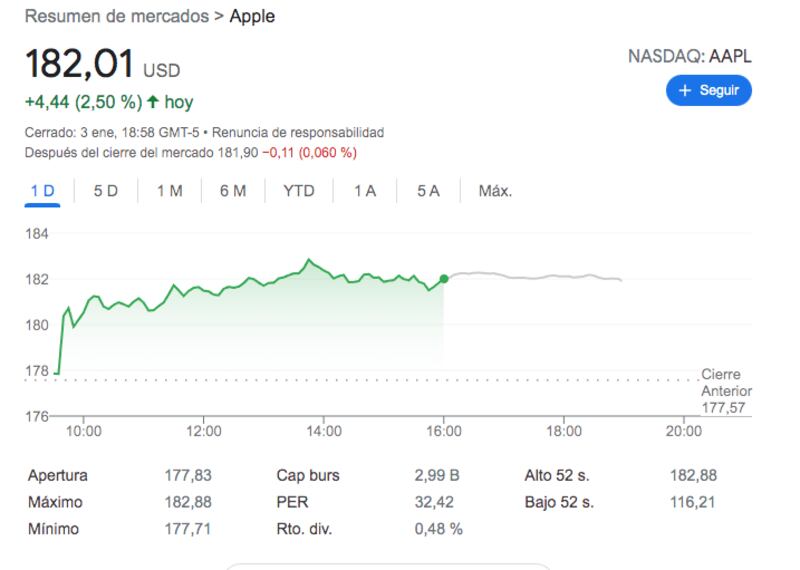Viewport: 800px width, 570px height.
Task: View the 5 A range tab
Action: (x=428, y=191)
